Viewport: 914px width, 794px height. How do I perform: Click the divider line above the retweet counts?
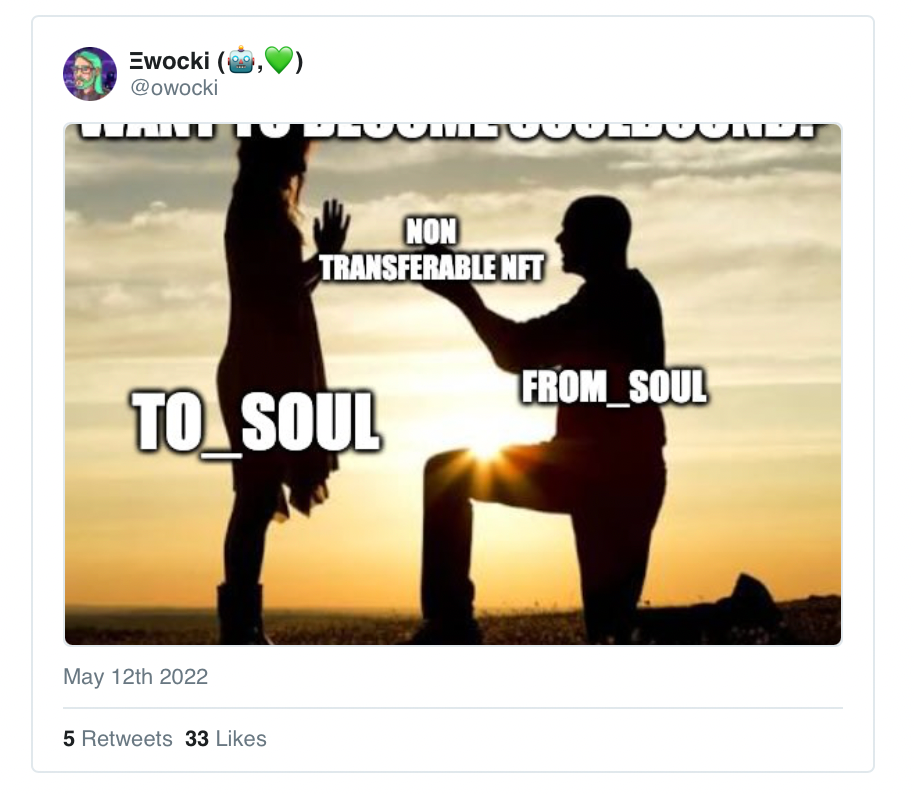pyautogui.click(x=453, y=708)
